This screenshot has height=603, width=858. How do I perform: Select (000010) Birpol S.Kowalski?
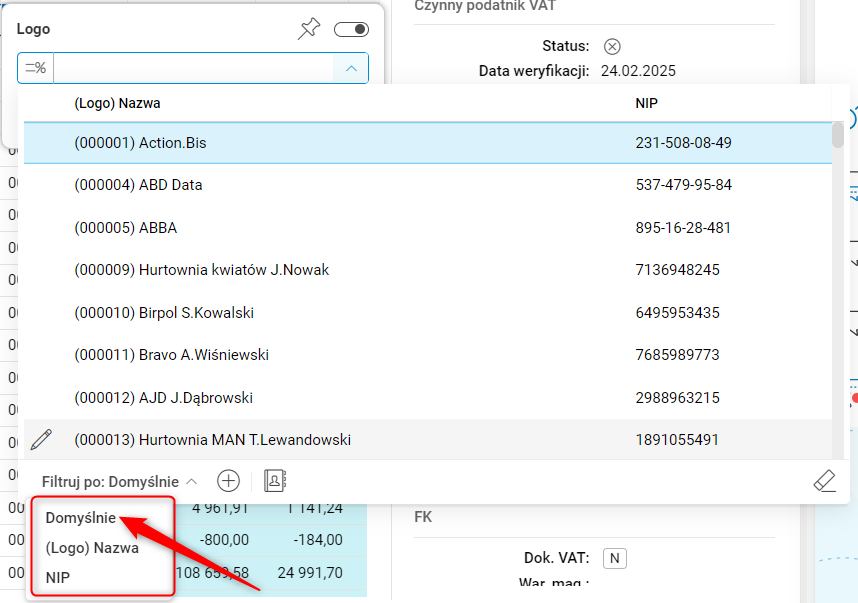[428, 312]
